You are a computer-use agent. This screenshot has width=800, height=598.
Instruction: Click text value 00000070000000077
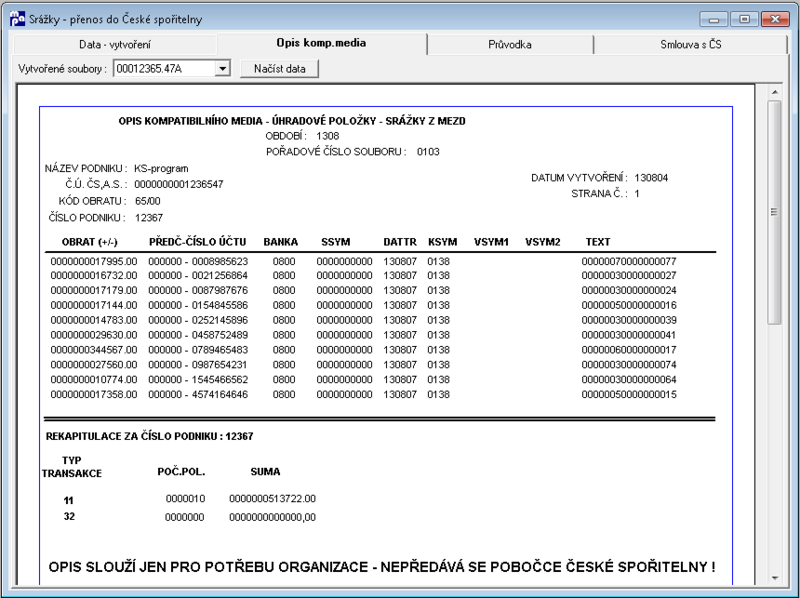click(629, 261)
